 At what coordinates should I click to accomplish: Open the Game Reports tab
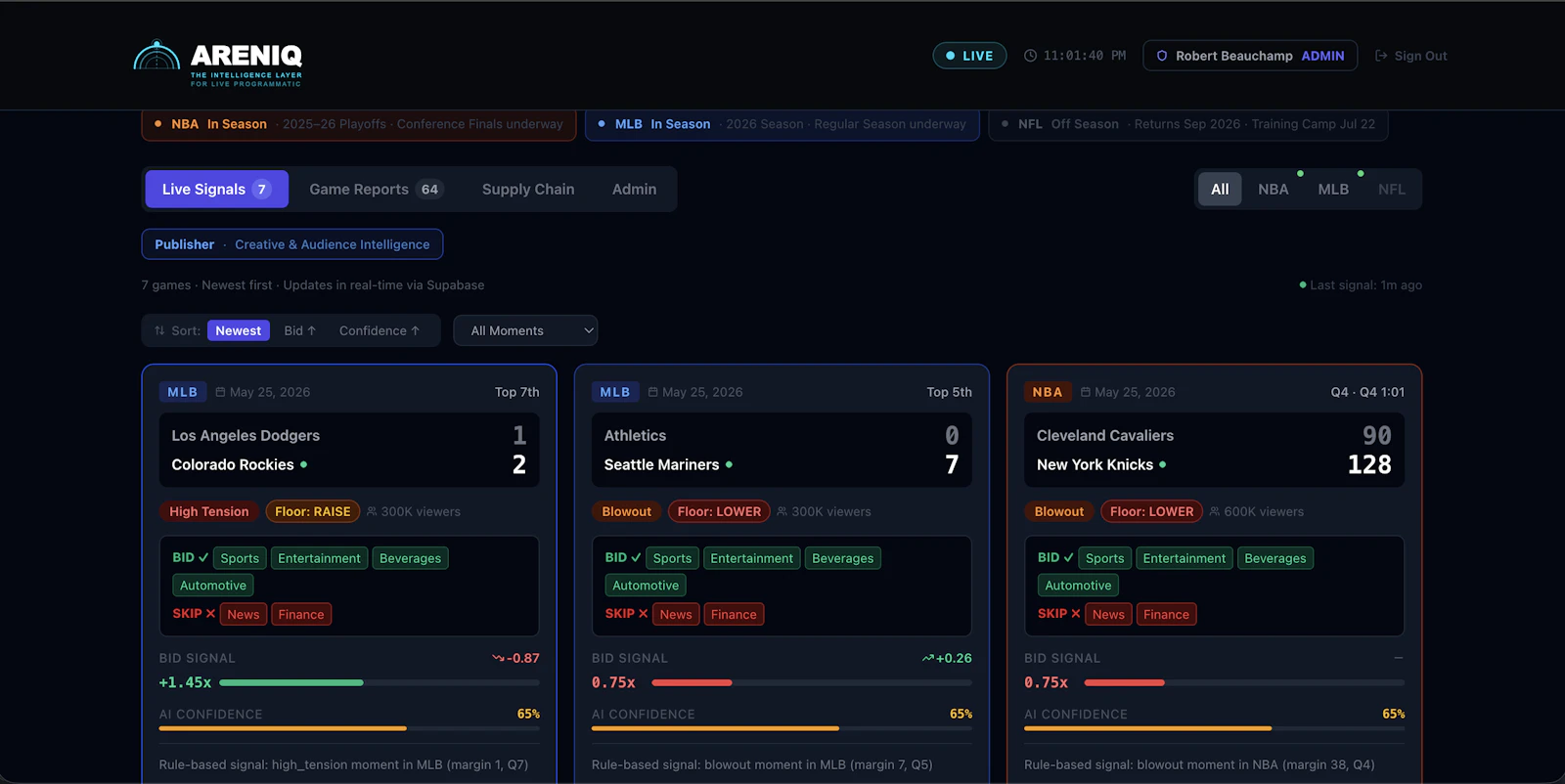[x=376, y=190]
